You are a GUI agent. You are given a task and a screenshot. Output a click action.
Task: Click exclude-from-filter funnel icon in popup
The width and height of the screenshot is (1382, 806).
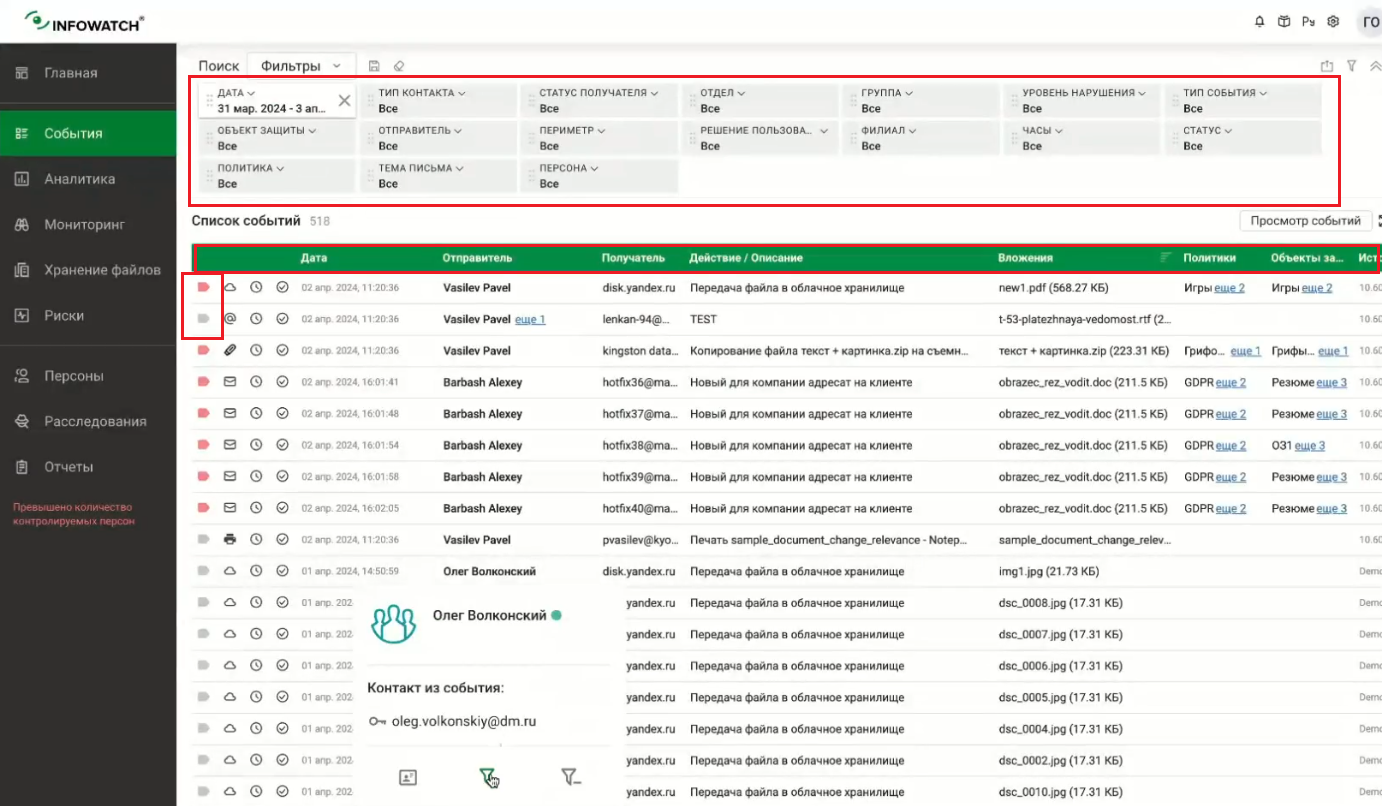[571, 777]
